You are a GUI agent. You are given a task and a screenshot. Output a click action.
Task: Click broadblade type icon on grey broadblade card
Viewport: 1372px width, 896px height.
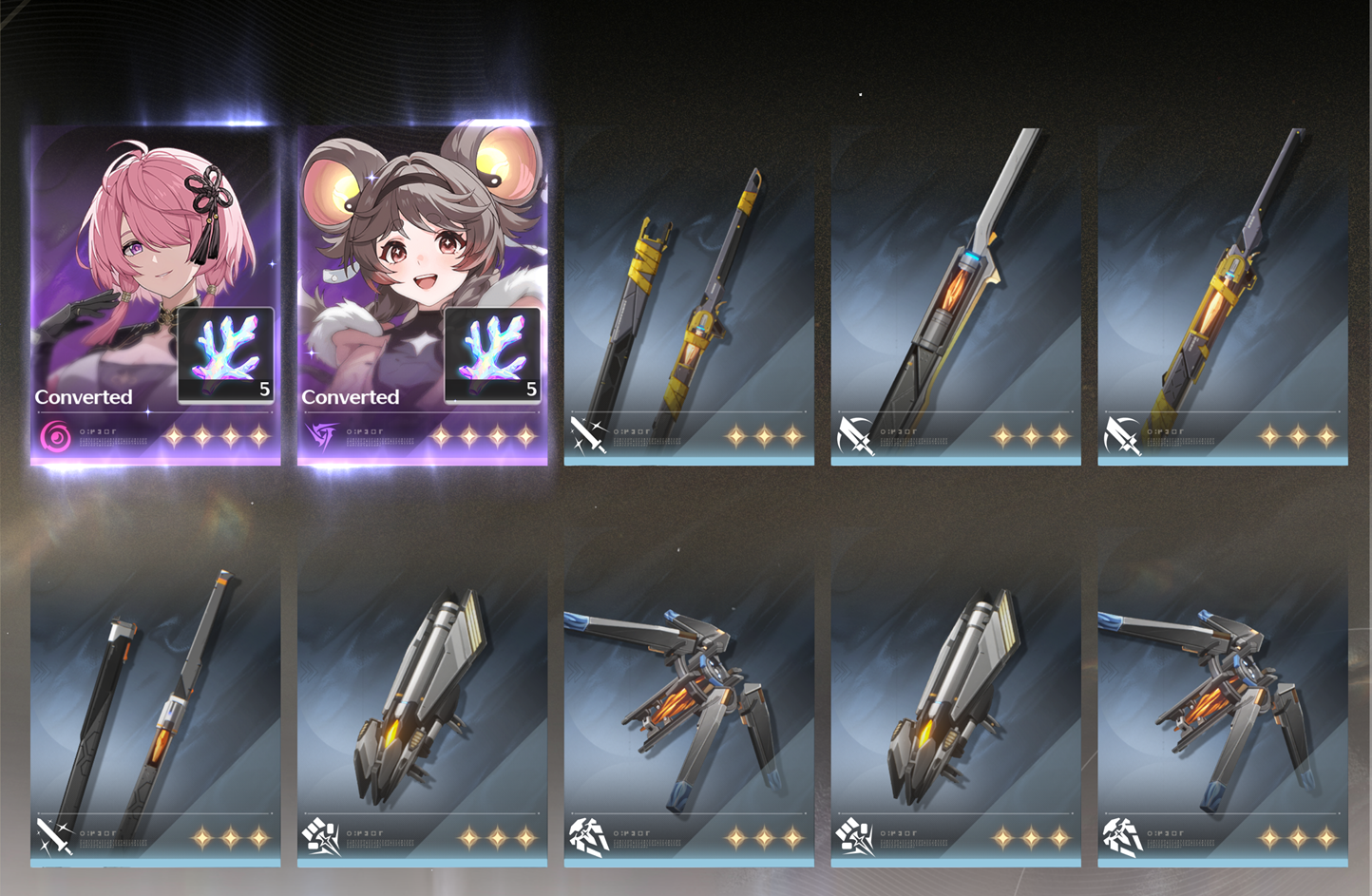(855, 436)
